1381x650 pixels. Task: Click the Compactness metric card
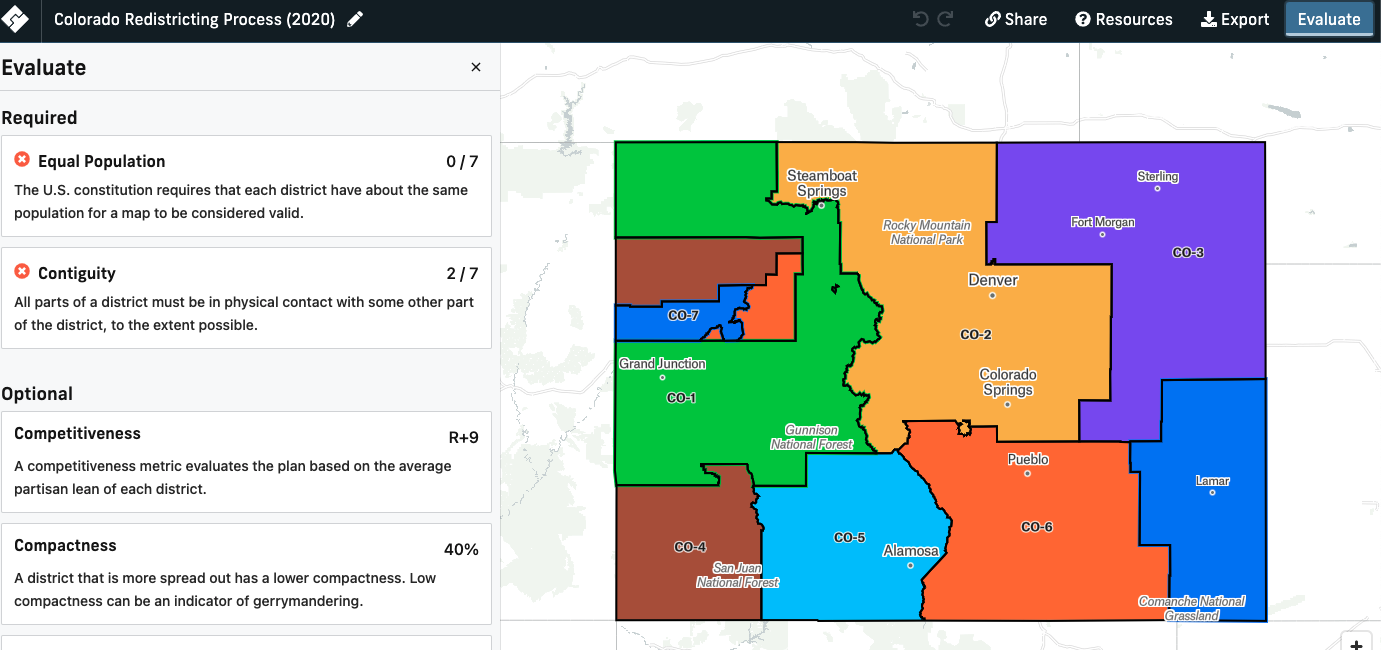click(x=245, y=570)
